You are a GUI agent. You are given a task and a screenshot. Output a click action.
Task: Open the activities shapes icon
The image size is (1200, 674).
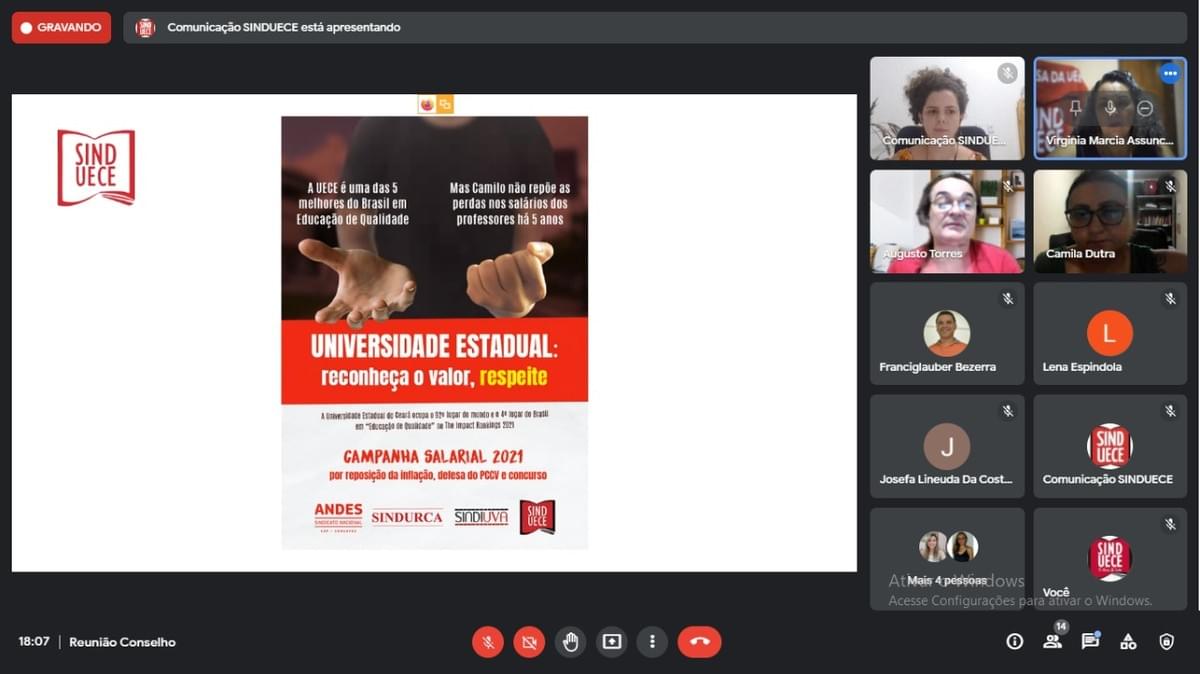point(1128,642)
